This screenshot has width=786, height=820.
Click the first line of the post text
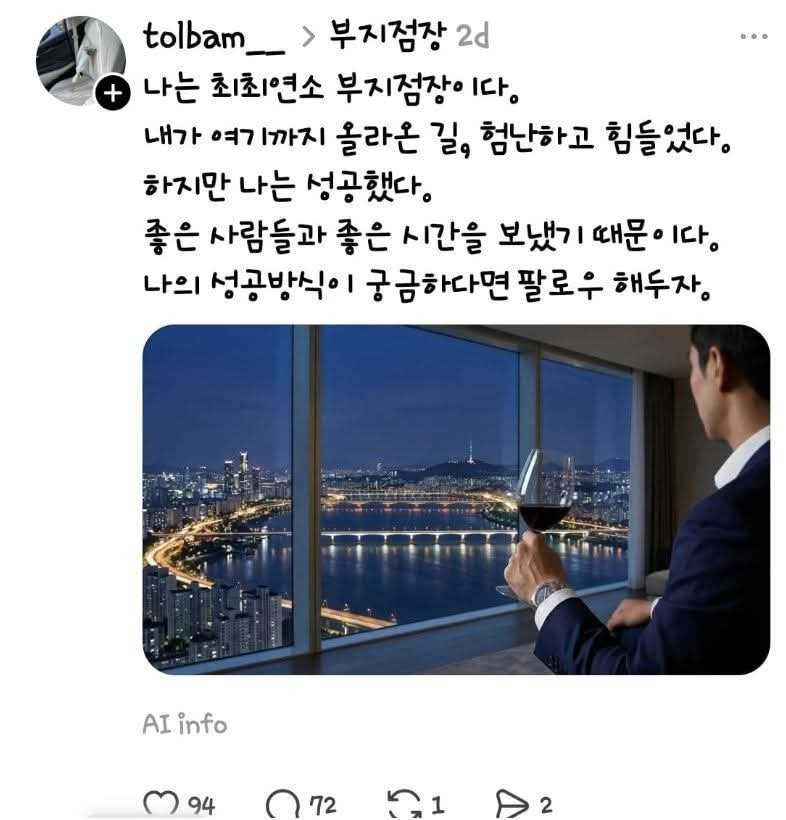[x=331, y=89]
